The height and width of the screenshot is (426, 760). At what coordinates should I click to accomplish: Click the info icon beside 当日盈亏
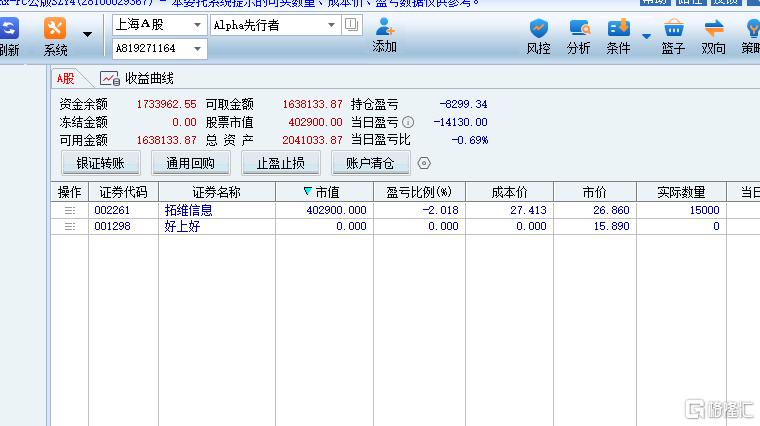pos(408,122)
